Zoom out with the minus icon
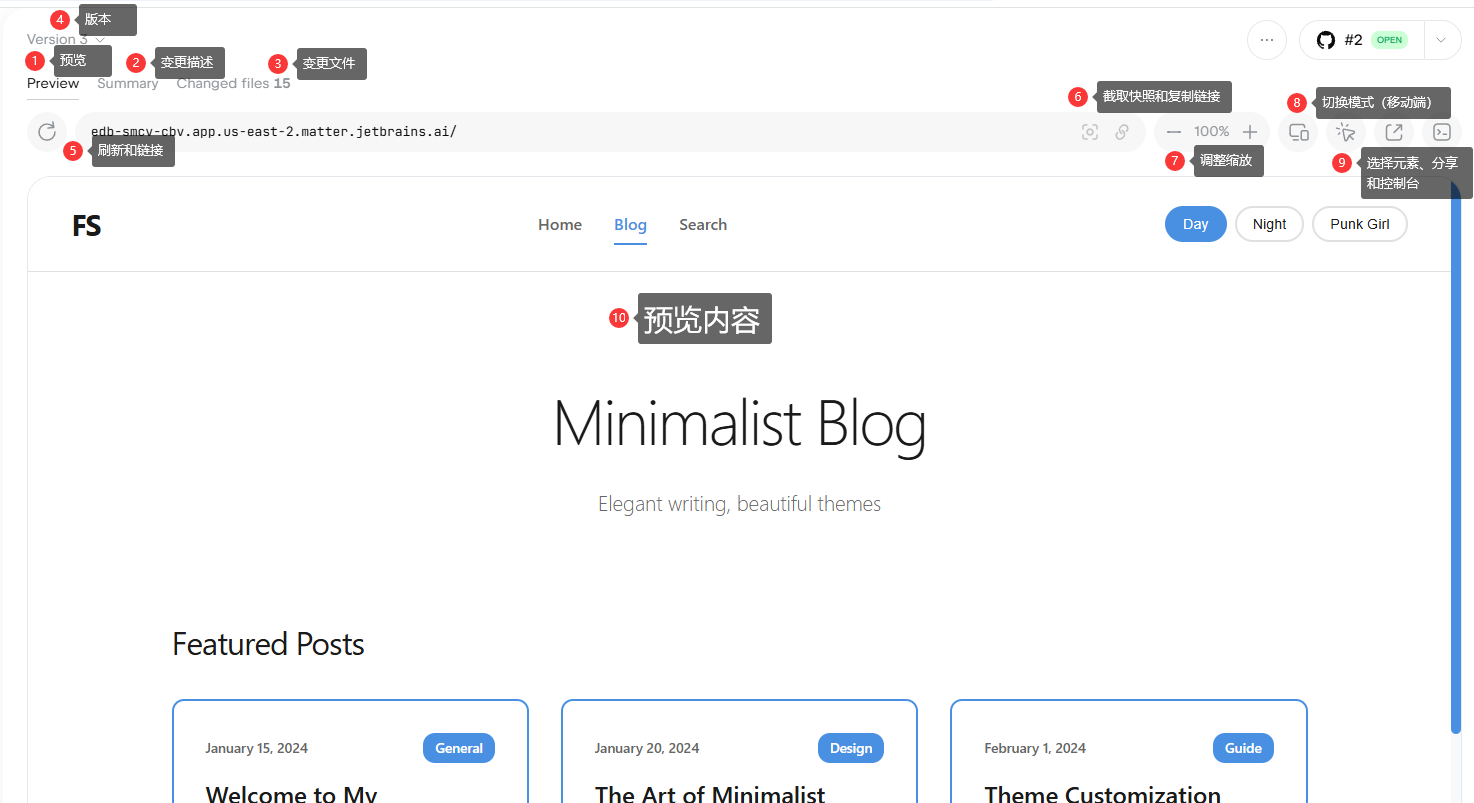 1174,132
